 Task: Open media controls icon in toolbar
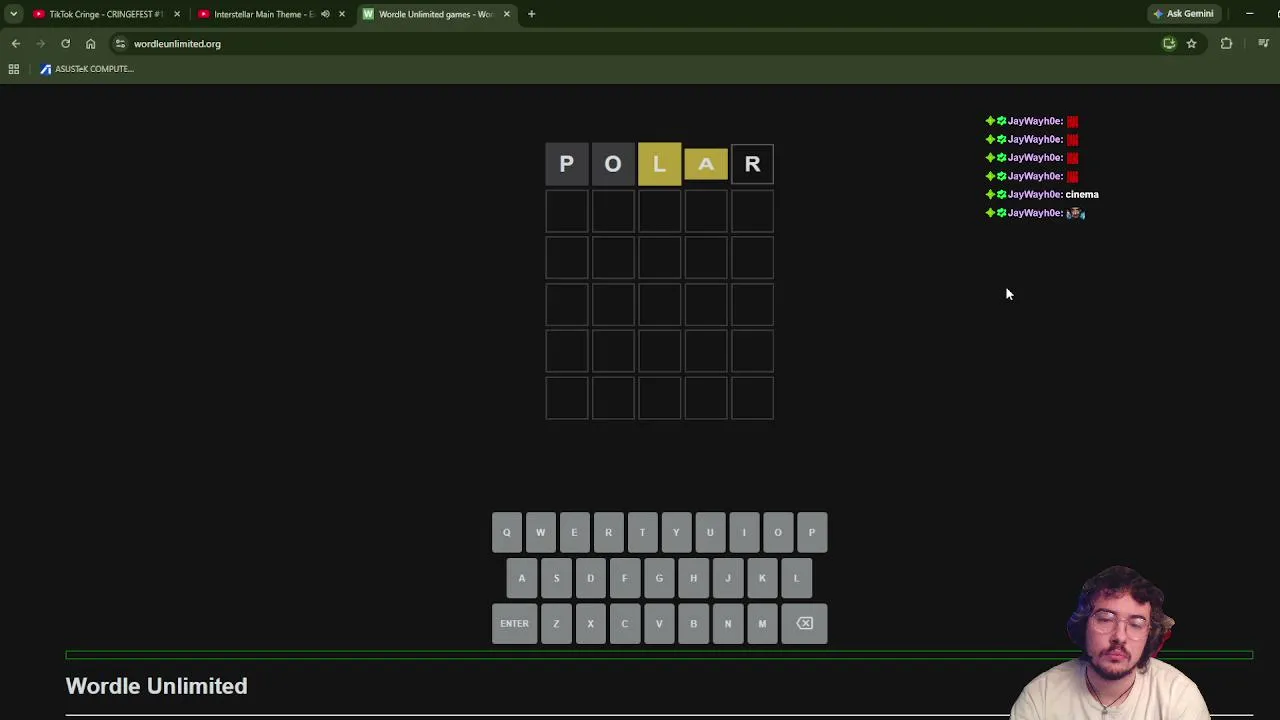(x=1263, y=43)
